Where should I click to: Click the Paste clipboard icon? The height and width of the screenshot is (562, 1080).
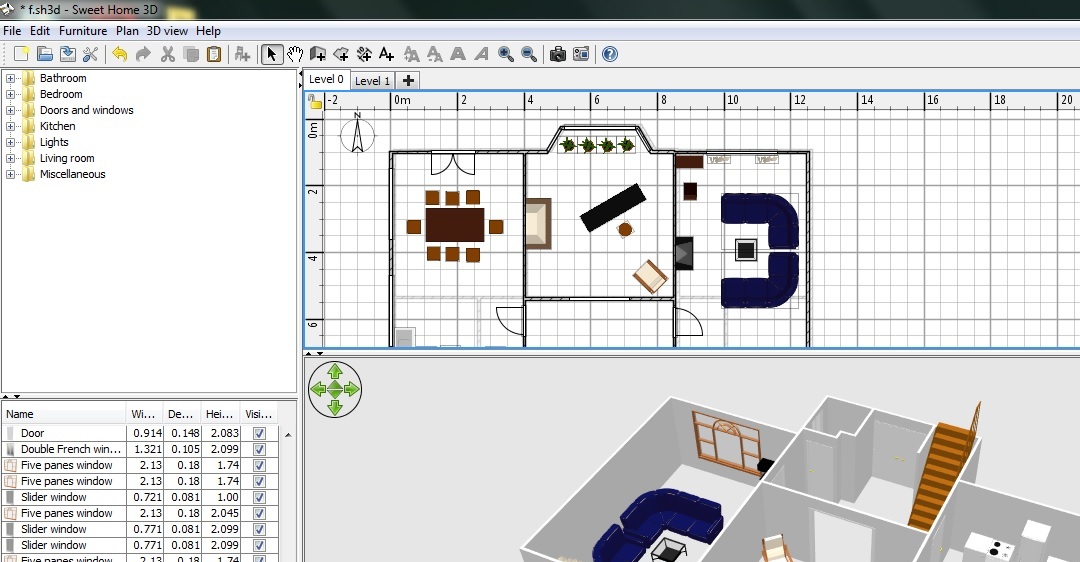coord(214,54)
